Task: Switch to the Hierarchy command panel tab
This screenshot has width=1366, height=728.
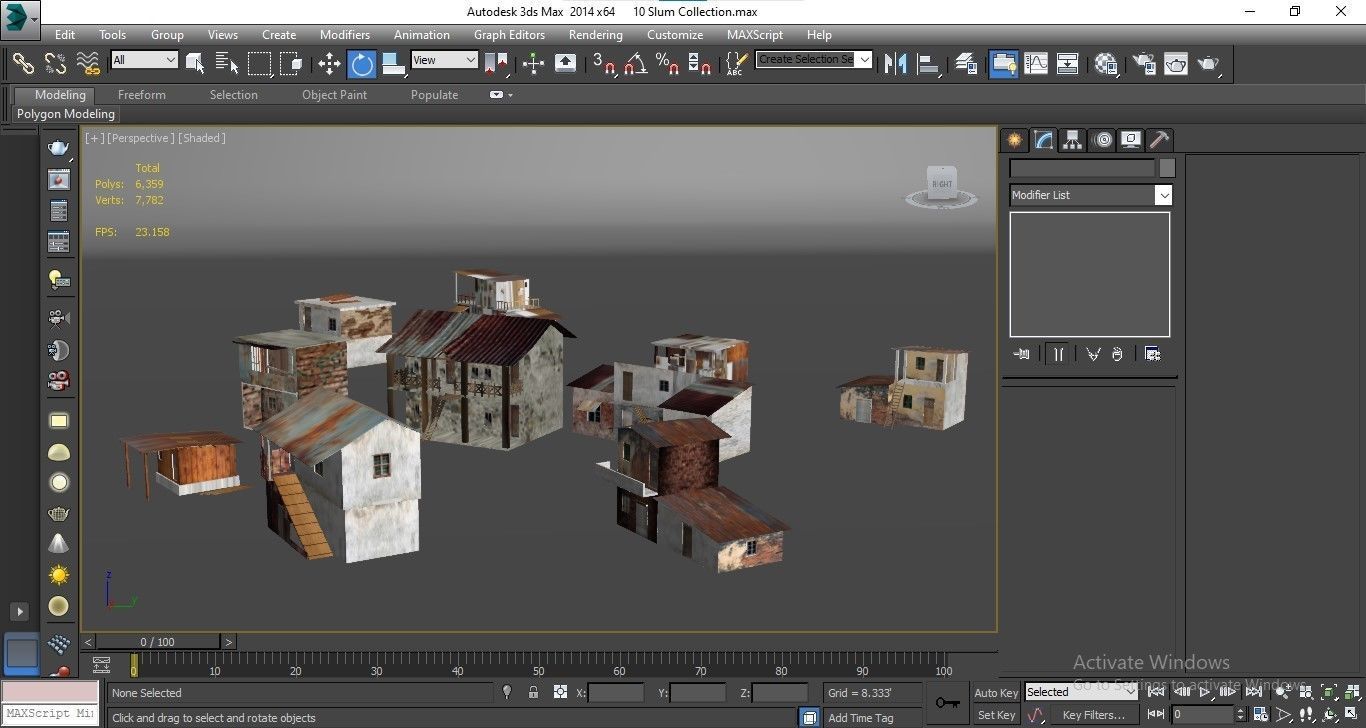Action: coord(1073,140)
